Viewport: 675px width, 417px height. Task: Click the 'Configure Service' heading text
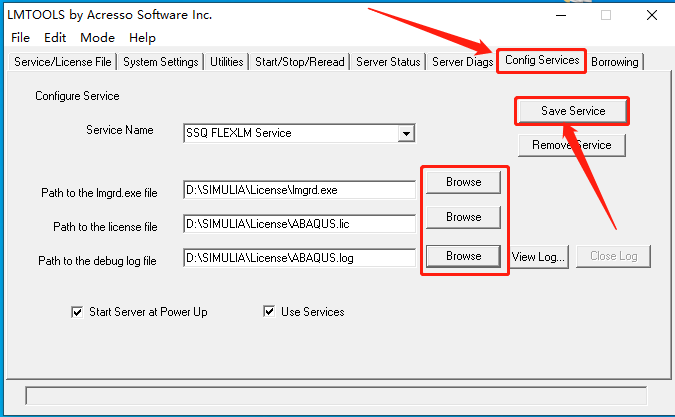[x=77, y=96]
